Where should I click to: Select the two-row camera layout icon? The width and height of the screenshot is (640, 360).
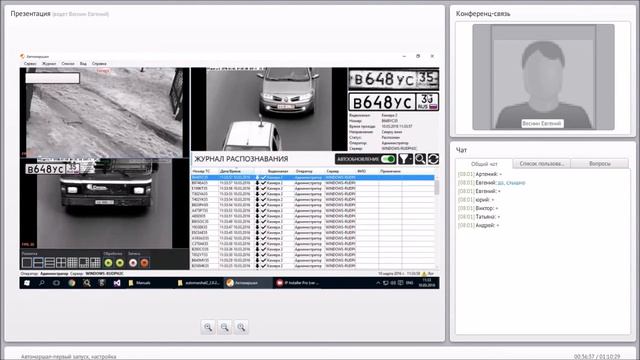click(38, 263)
